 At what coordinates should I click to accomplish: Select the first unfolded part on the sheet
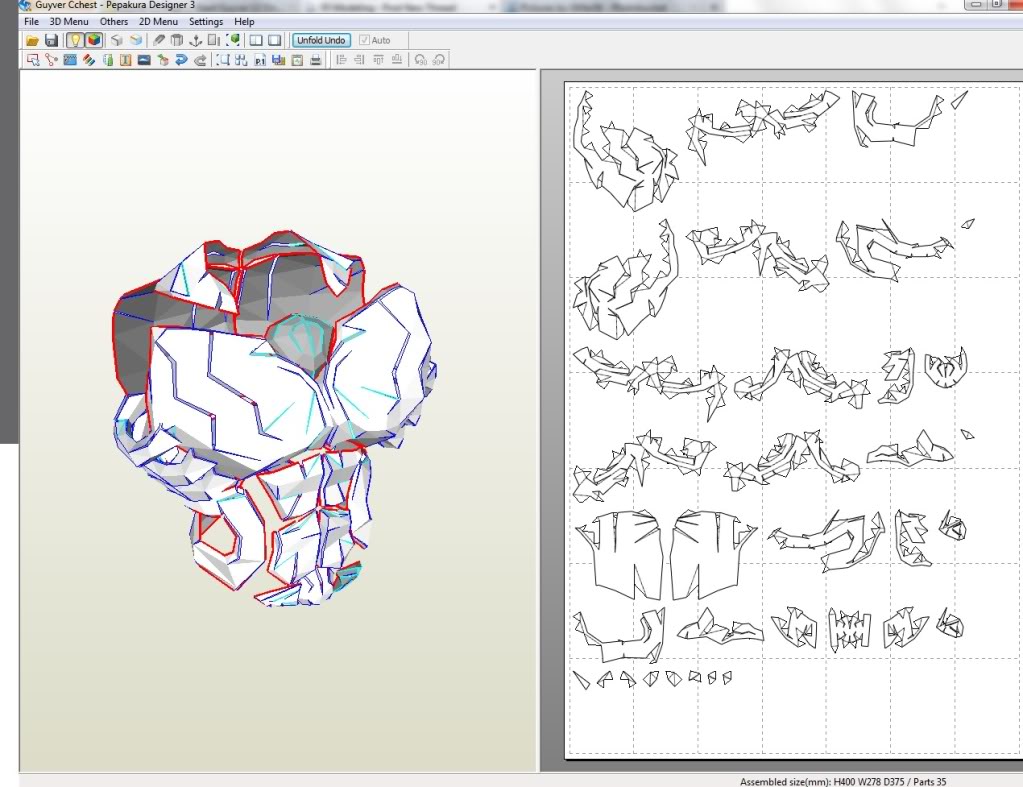click(x=624, y=150)
